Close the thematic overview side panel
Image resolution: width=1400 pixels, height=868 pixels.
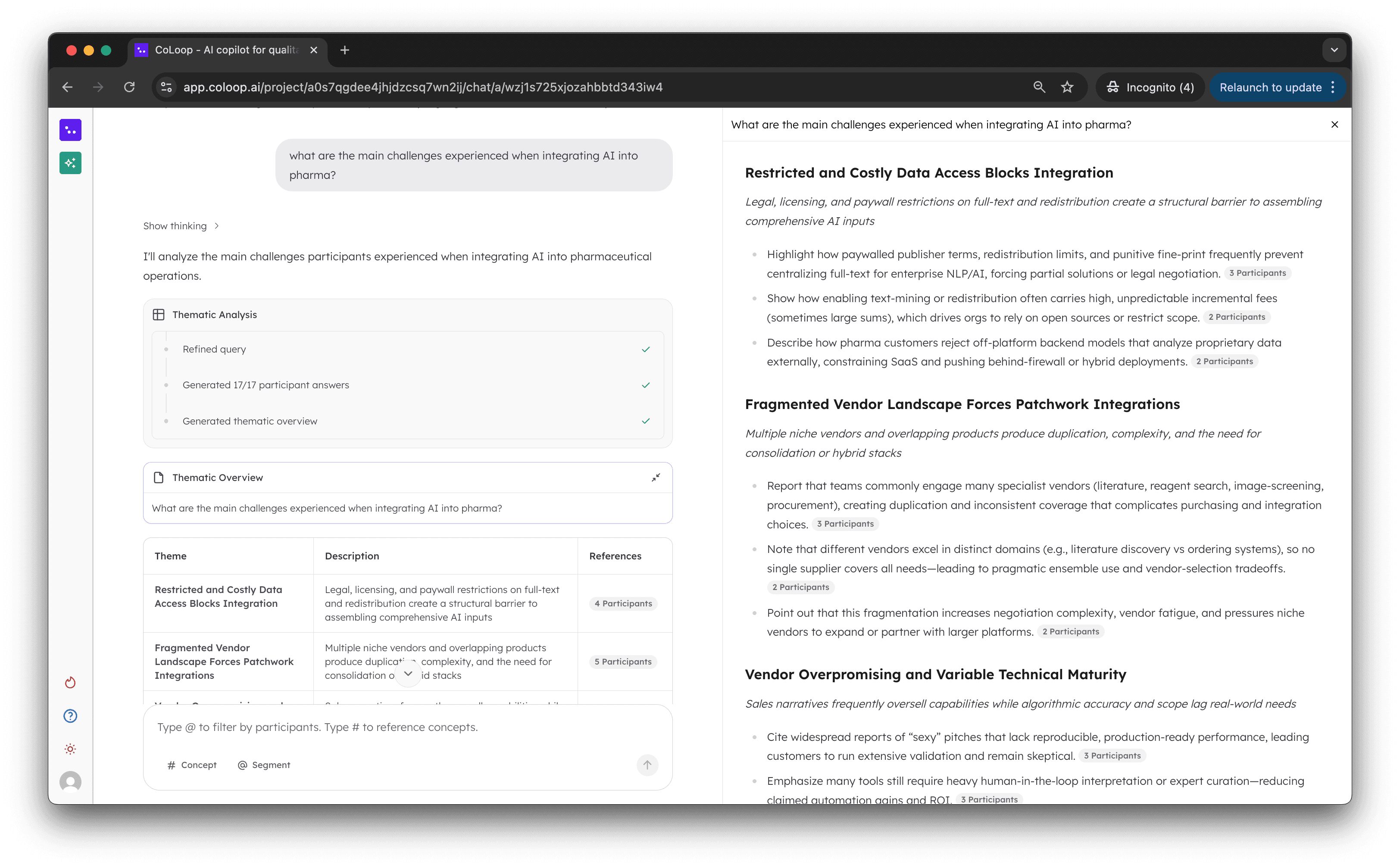[1334, 125]
